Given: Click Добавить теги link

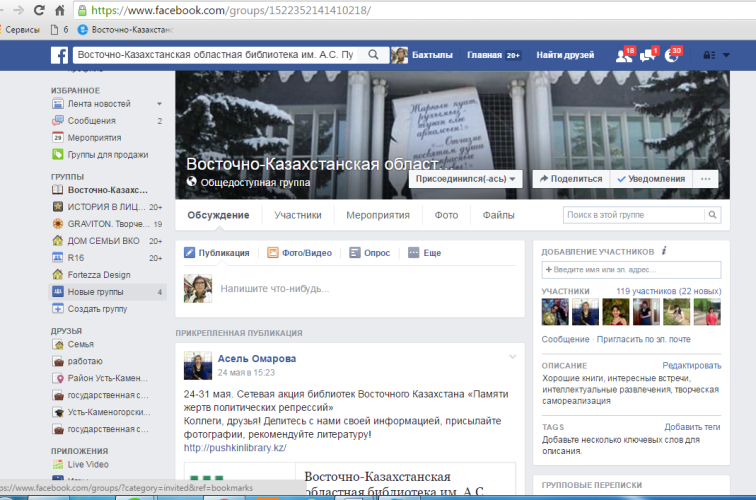Looking at the screenshot, I should point(692,427).
